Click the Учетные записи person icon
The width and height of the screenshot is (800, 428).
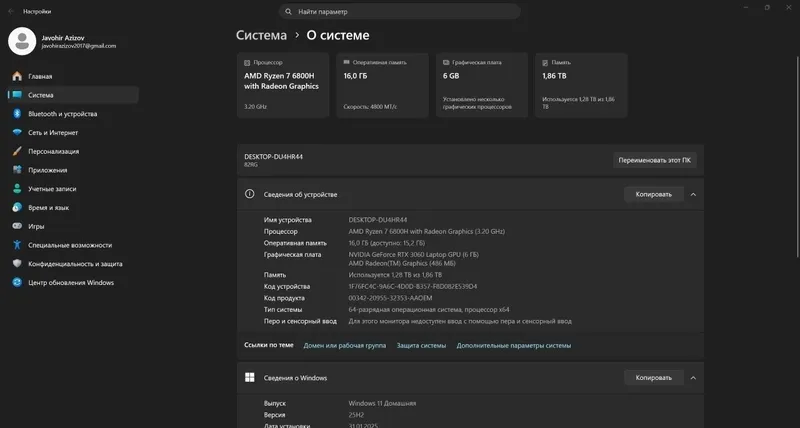[x=17, y=189]
